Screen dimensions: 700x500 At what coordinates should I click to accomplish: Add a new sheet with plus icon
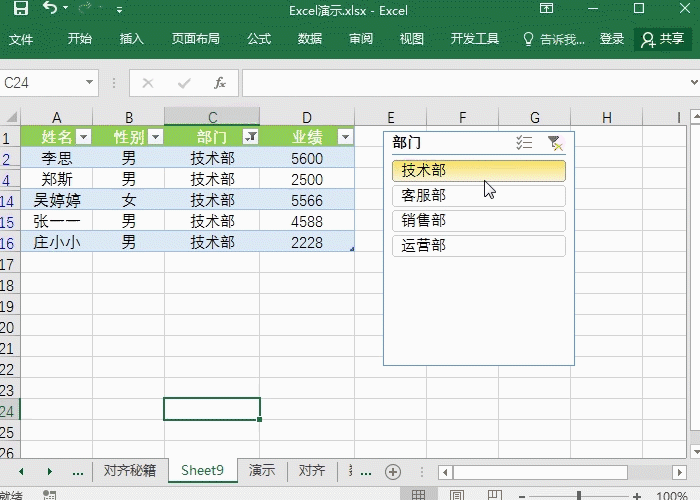pos(393,471)
